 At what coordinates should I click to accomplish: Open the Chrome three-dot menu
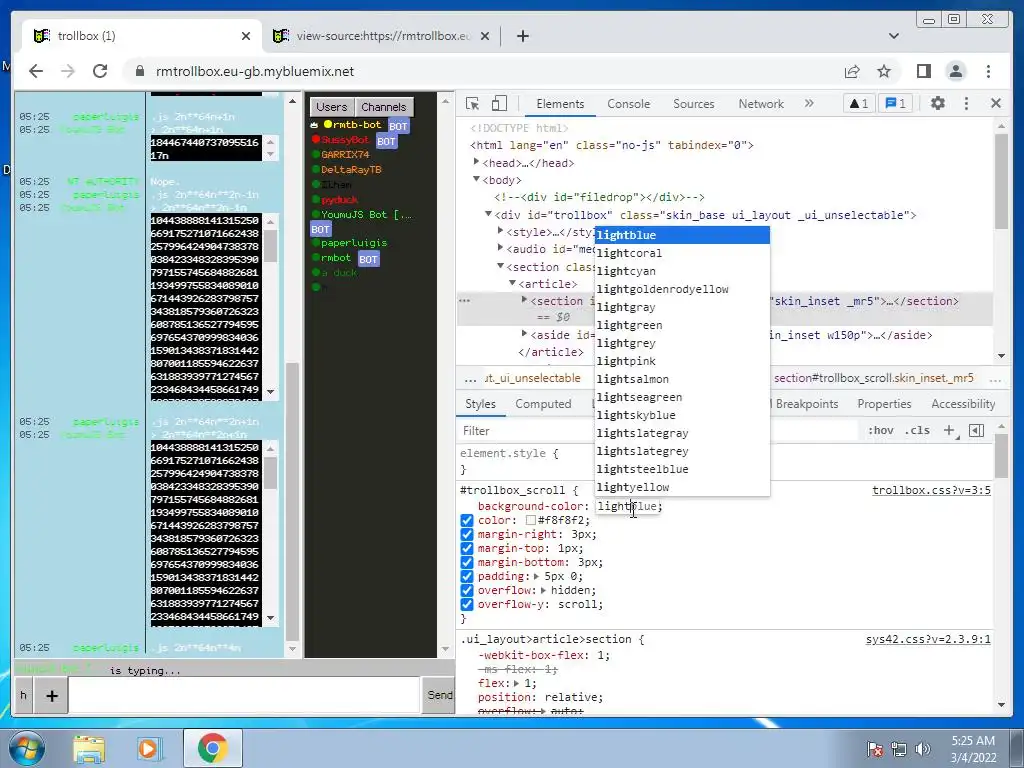pyautogui.click(x=988, y=71)
